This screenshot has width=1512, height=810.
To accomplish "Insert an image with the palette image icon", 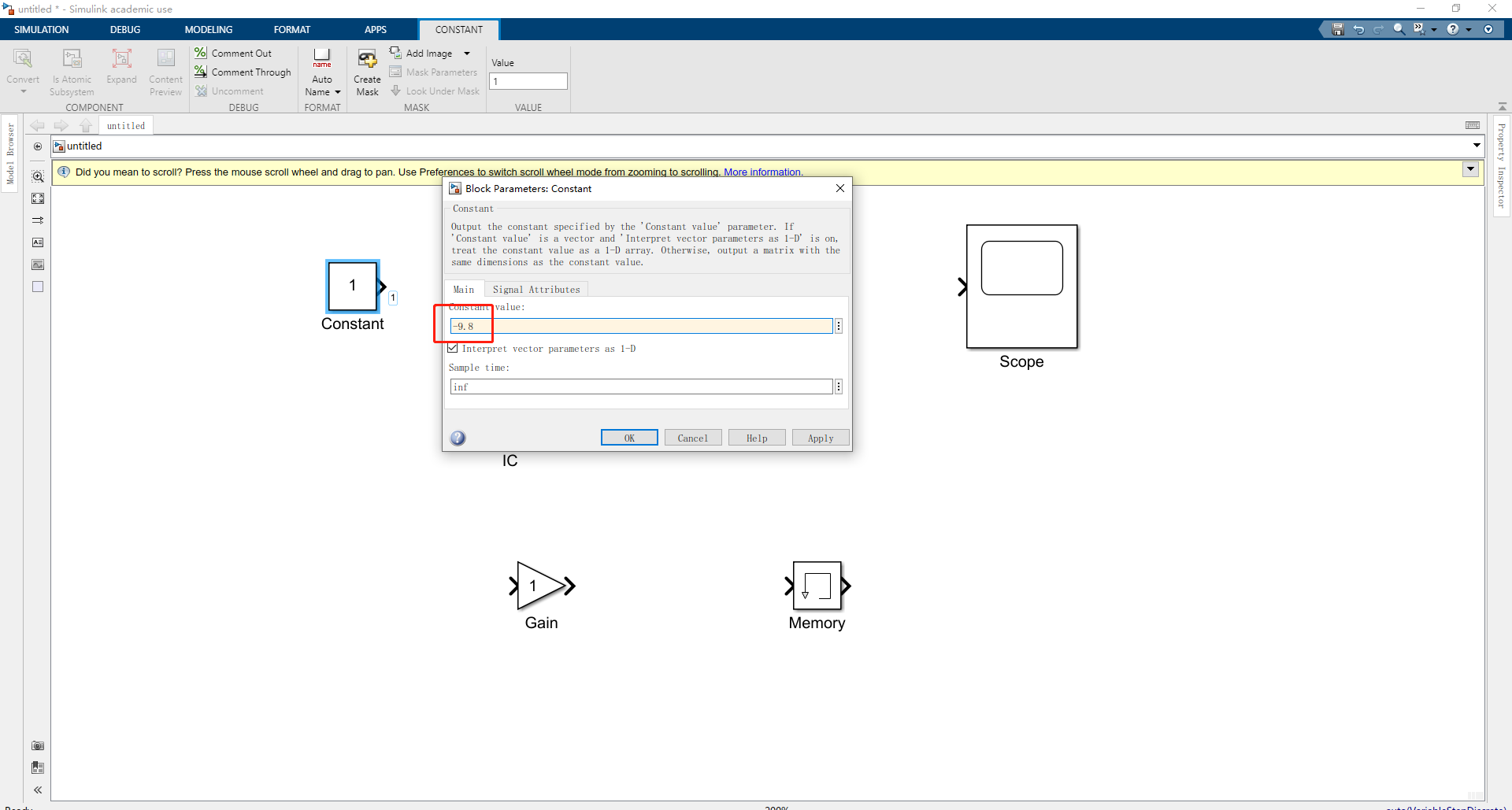I will (x=38, y=264).
